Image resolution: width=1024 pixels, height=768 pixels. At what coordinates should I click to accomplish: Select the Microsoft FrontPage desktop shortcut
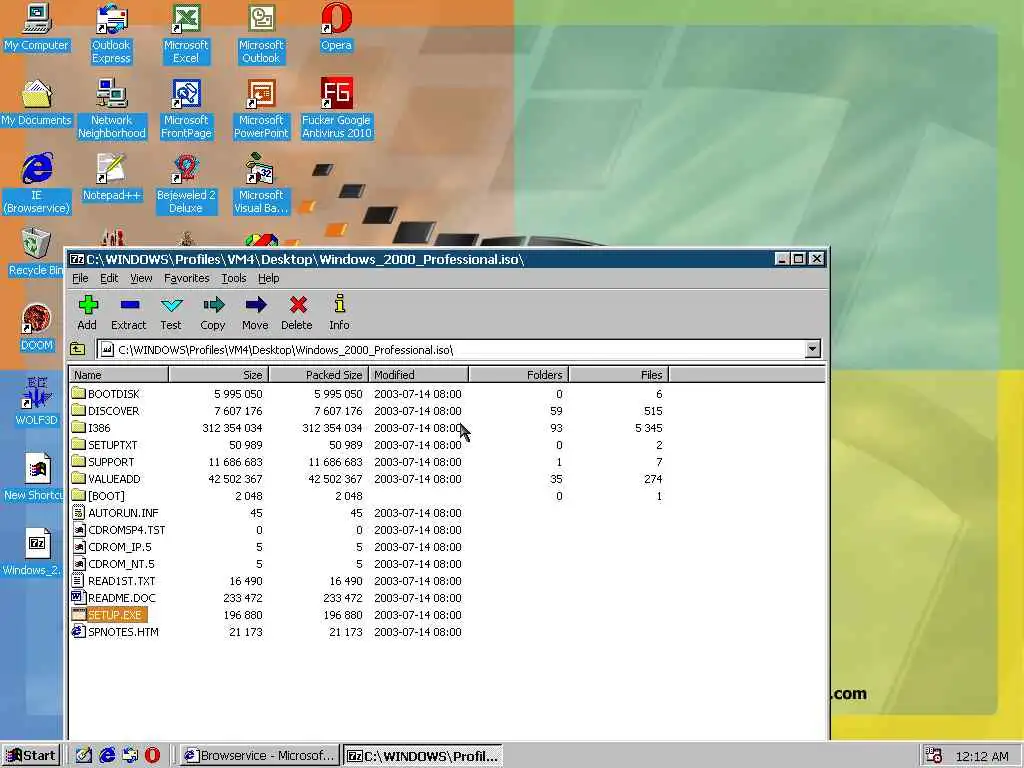[x=186, y=109]
